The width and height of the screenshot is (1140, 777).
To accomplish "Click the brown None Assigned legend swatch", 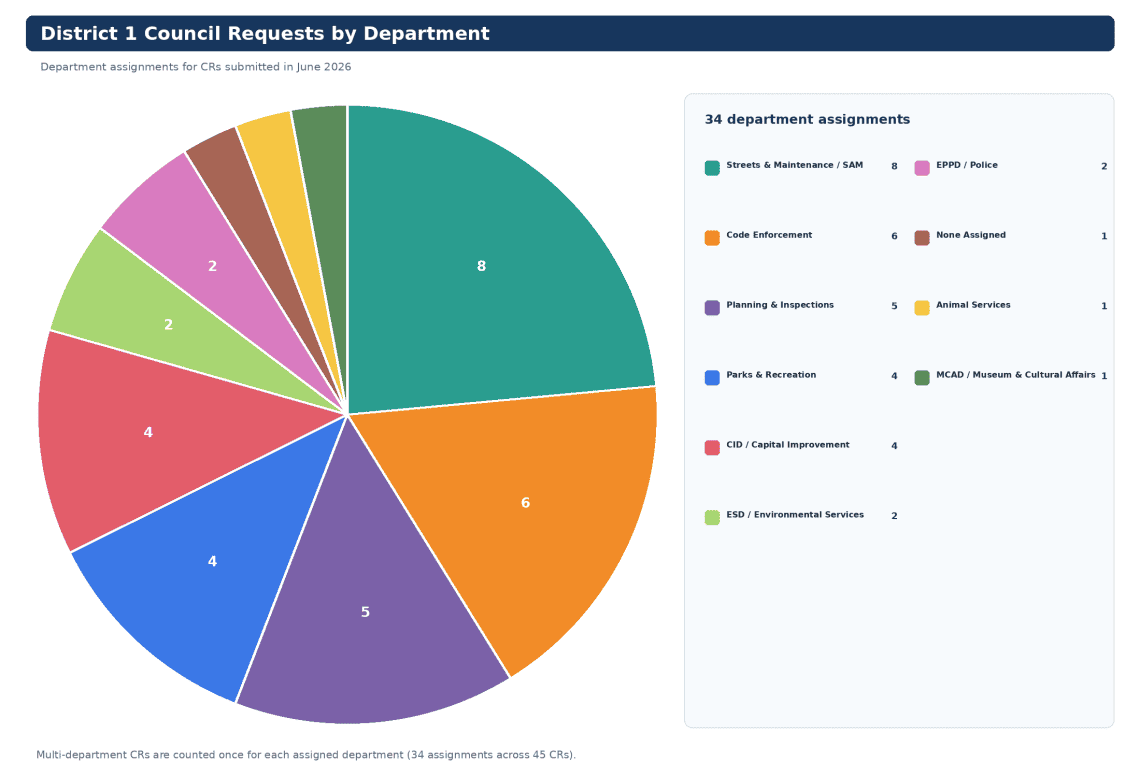I will 922,238.
